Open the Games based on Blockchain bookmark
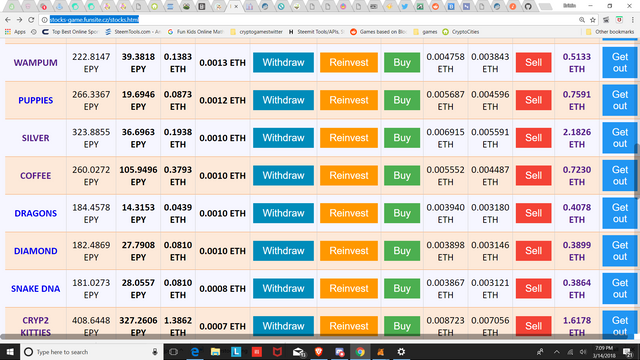The width and height of the screenshot is (640, 360). pos(378,32)
